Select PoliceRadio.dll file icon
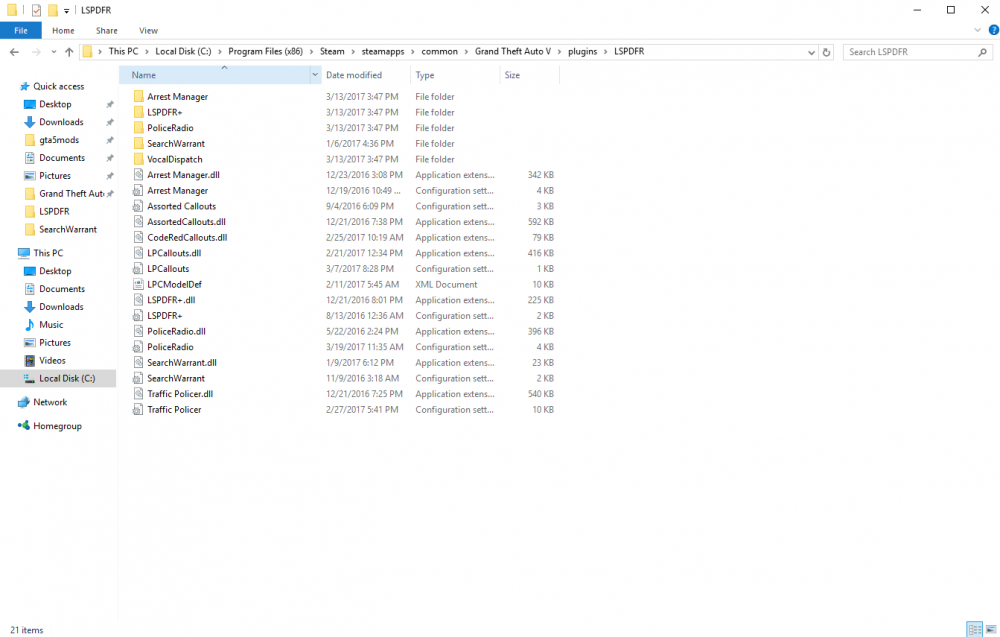This screenshot has width=1000, height=637. [138, 331]
